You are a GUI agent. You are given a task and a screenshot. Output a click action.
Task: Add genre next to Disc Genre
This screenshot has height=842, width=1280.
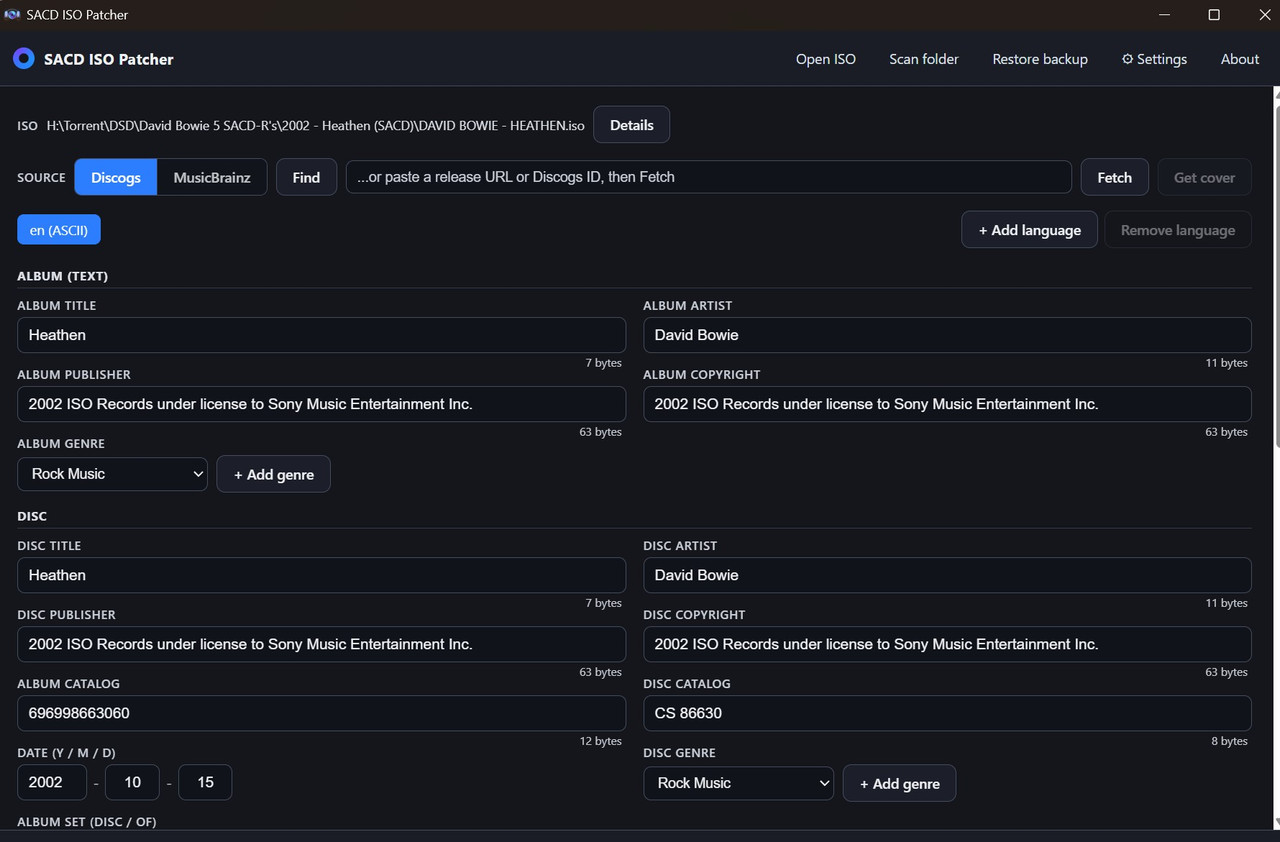coord(900,783)
